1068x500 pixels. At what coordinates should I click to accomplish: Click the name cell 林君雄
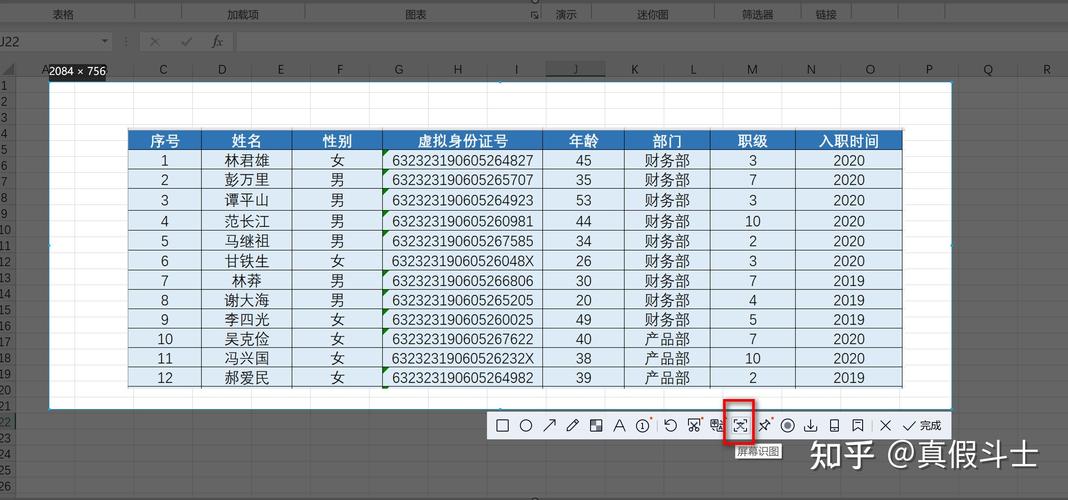247,161
